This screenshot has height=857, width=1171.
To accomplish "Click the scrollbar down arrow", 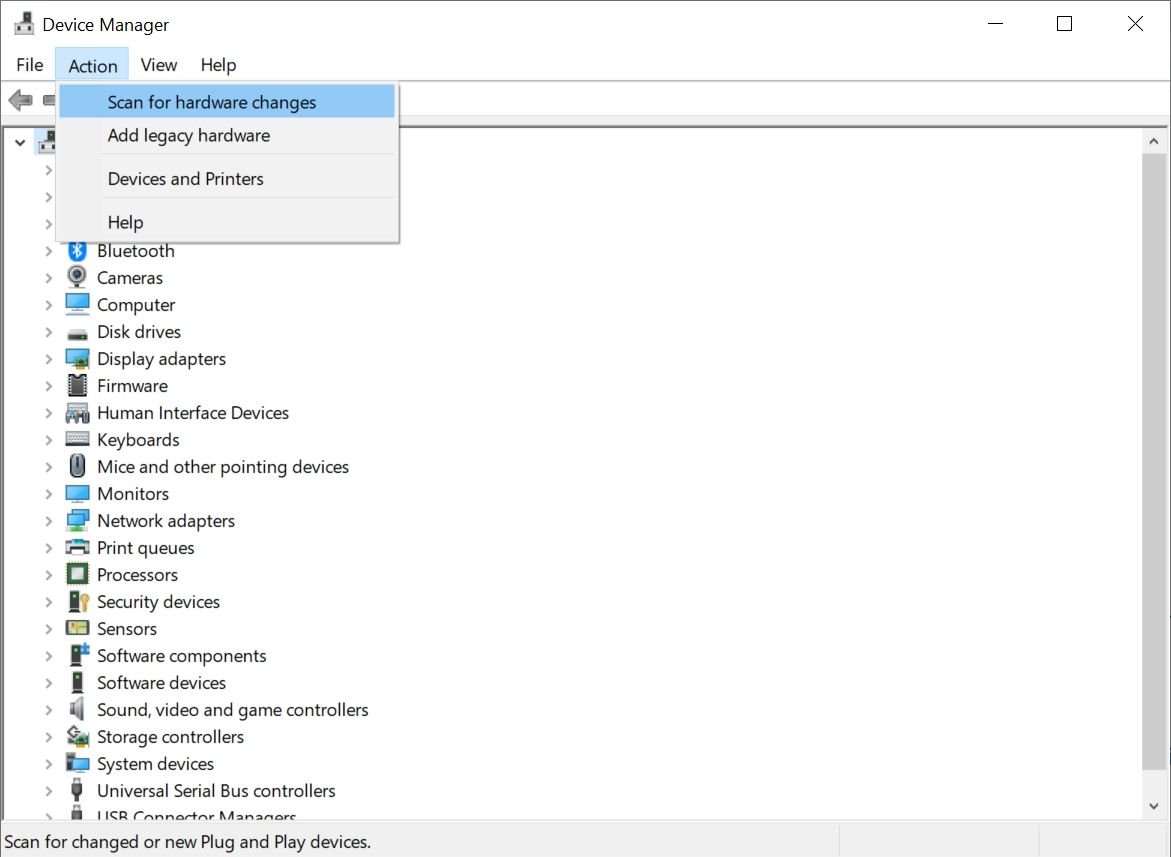I will pos(1154,805).
